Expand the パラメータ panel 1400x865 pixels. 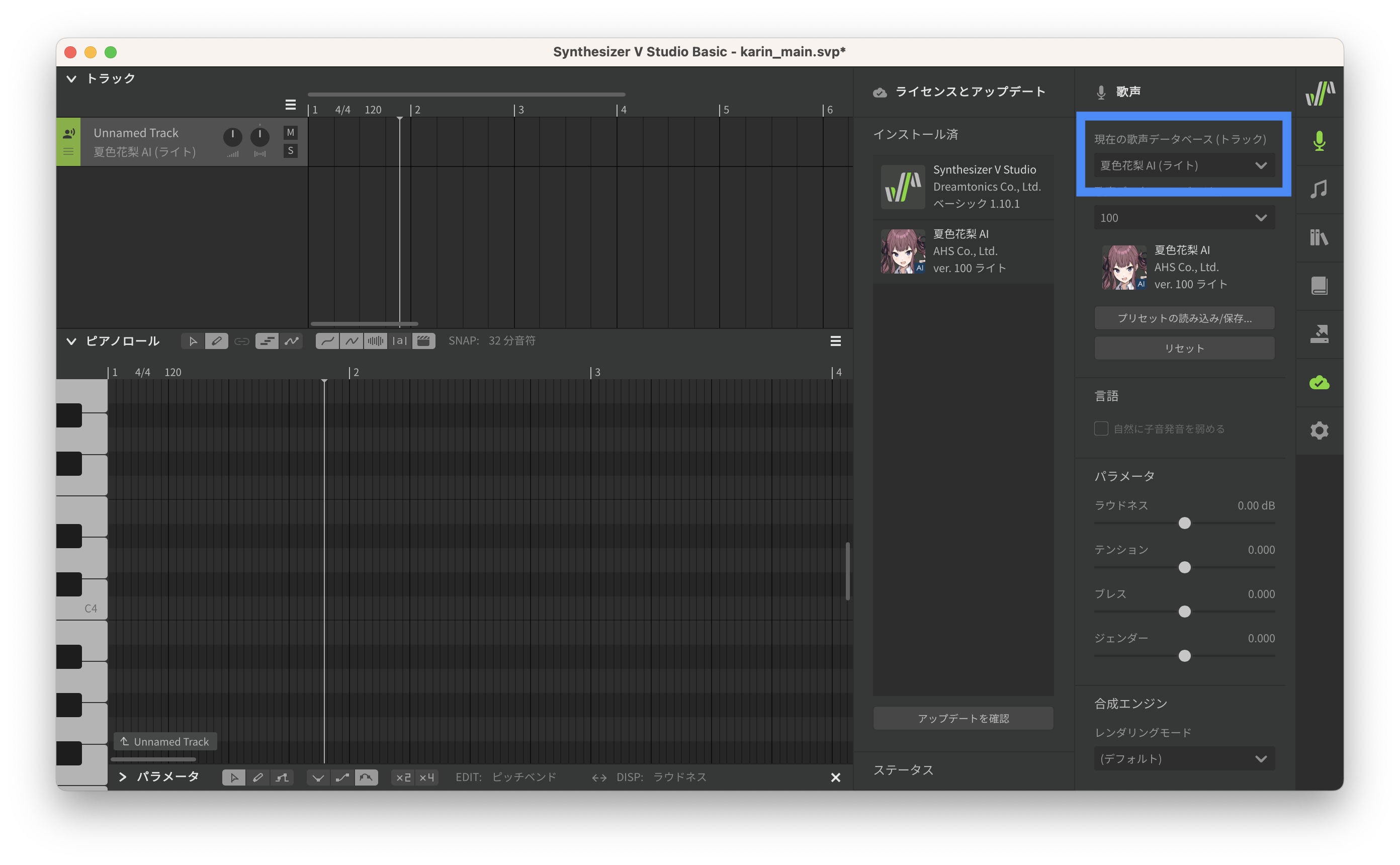[x=122, y=777]
